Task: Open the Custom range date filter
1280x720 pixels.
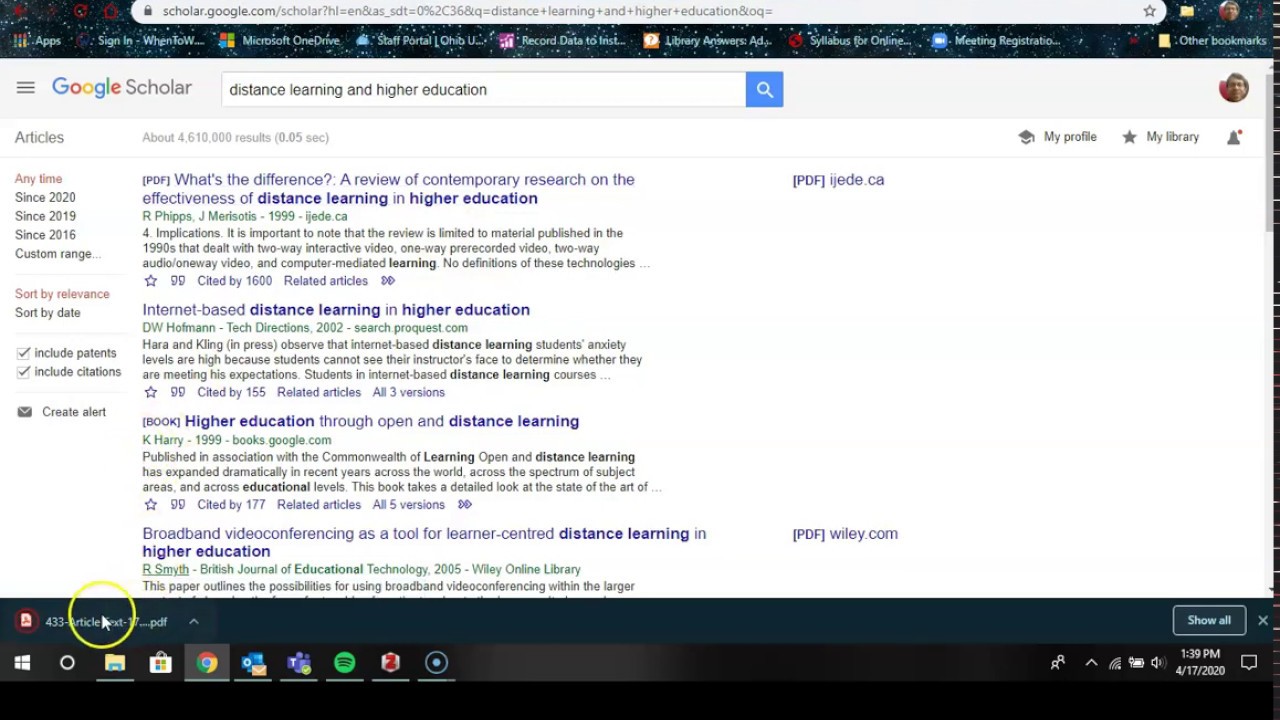Action: coord(58,254)
